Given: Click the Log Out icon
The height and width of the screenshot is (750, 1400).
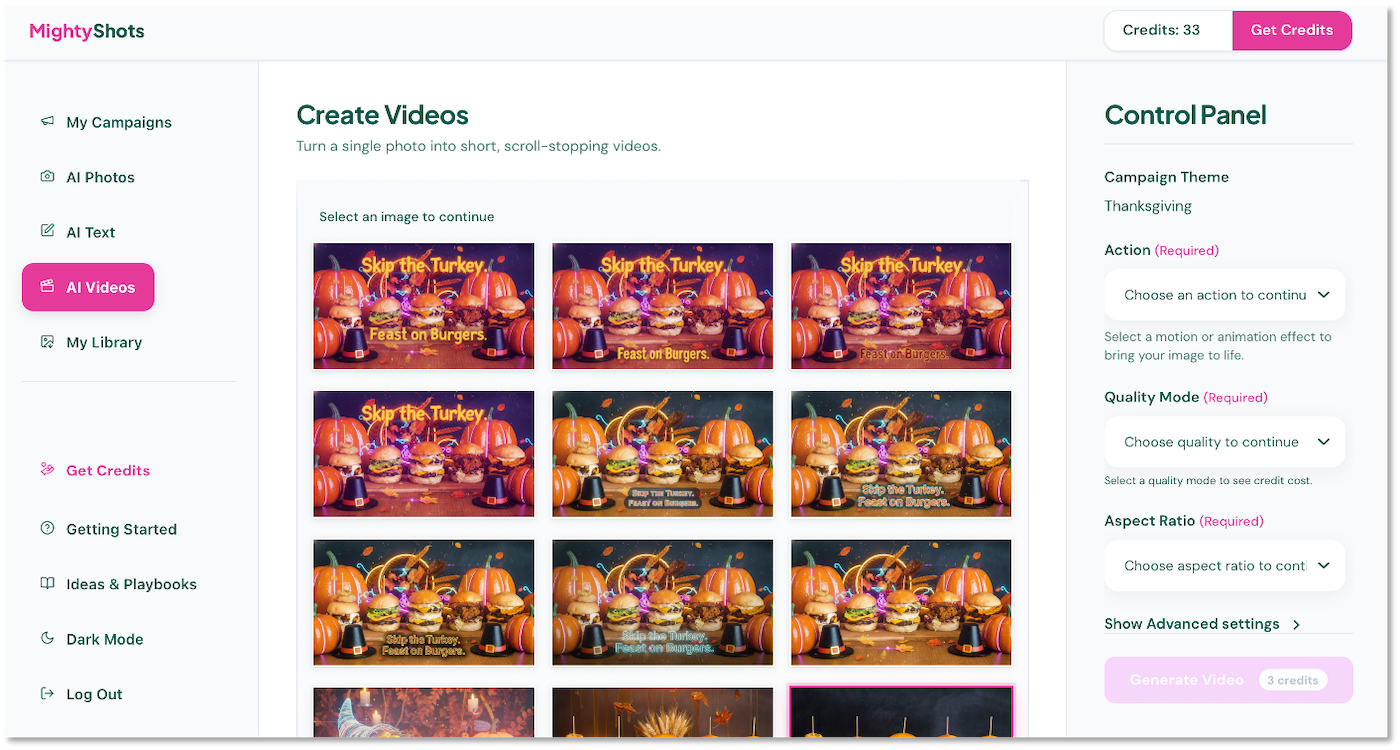Looking at the screenshot, I should pos(47,693).
